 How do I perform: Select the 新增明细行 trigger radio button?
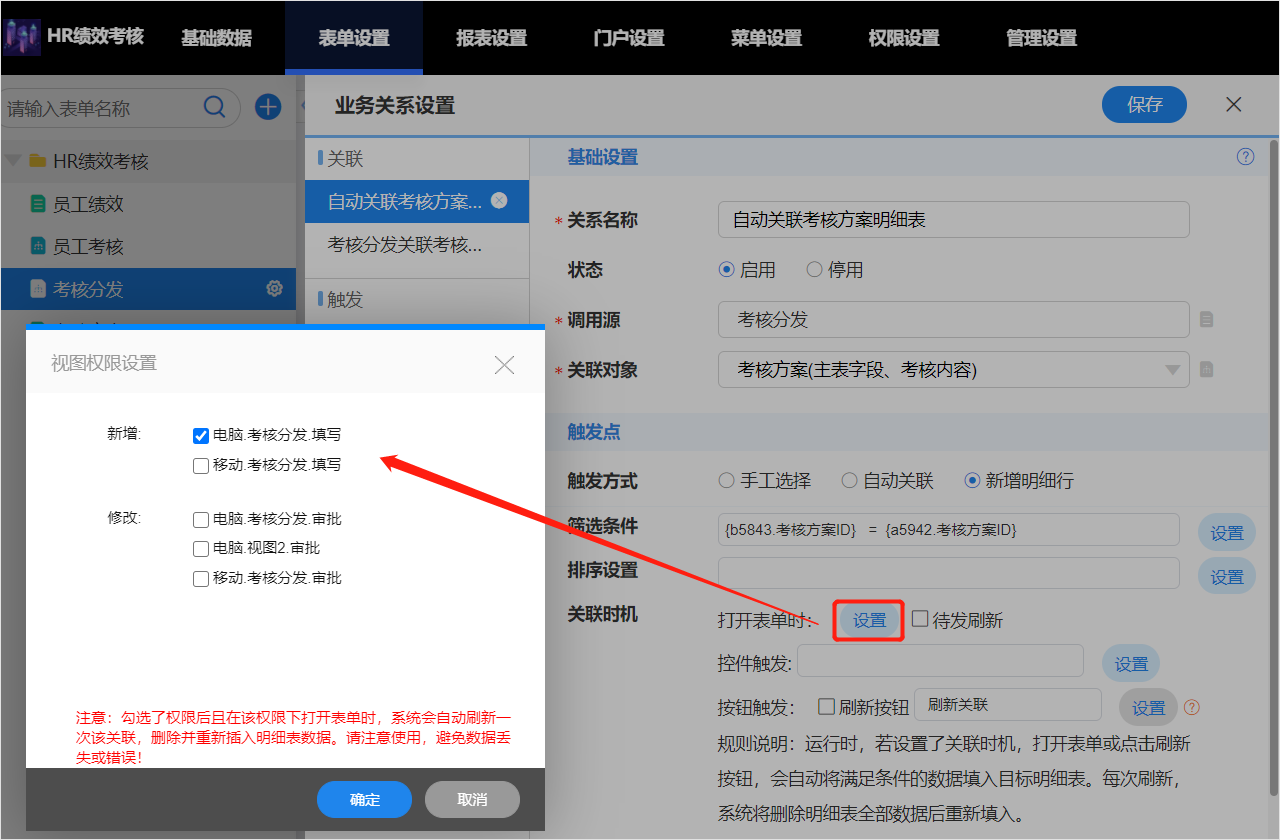point(972,480)
